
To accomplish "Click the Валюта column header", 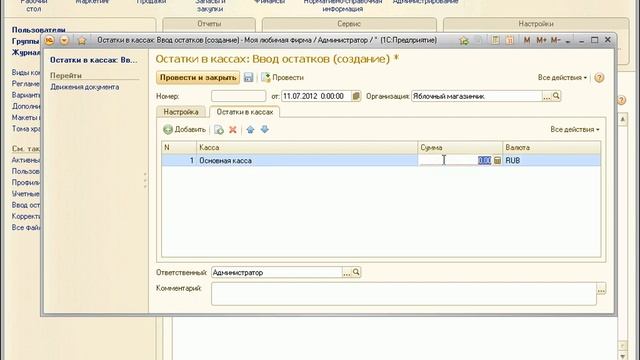I will 551,147.
